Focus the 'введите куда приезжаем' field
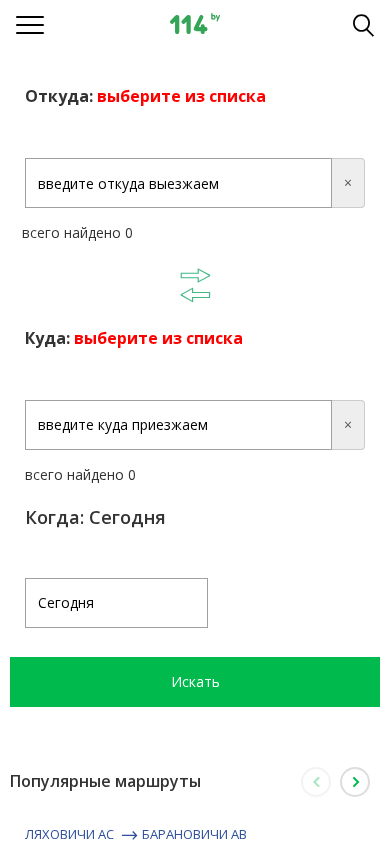This screenshot has height=844, width=390. [179, 425]
